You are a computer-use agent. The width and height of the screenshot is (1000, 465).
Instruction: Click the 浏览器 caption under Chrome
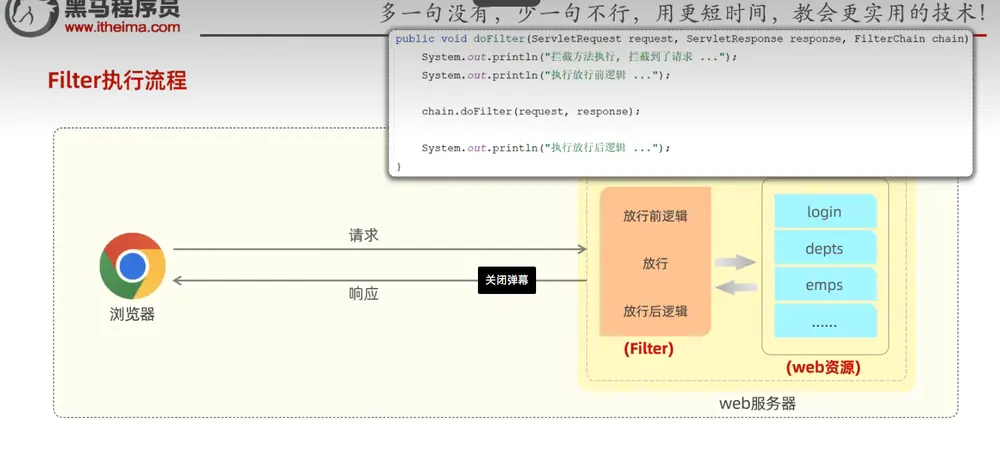[x=132, y=314]
